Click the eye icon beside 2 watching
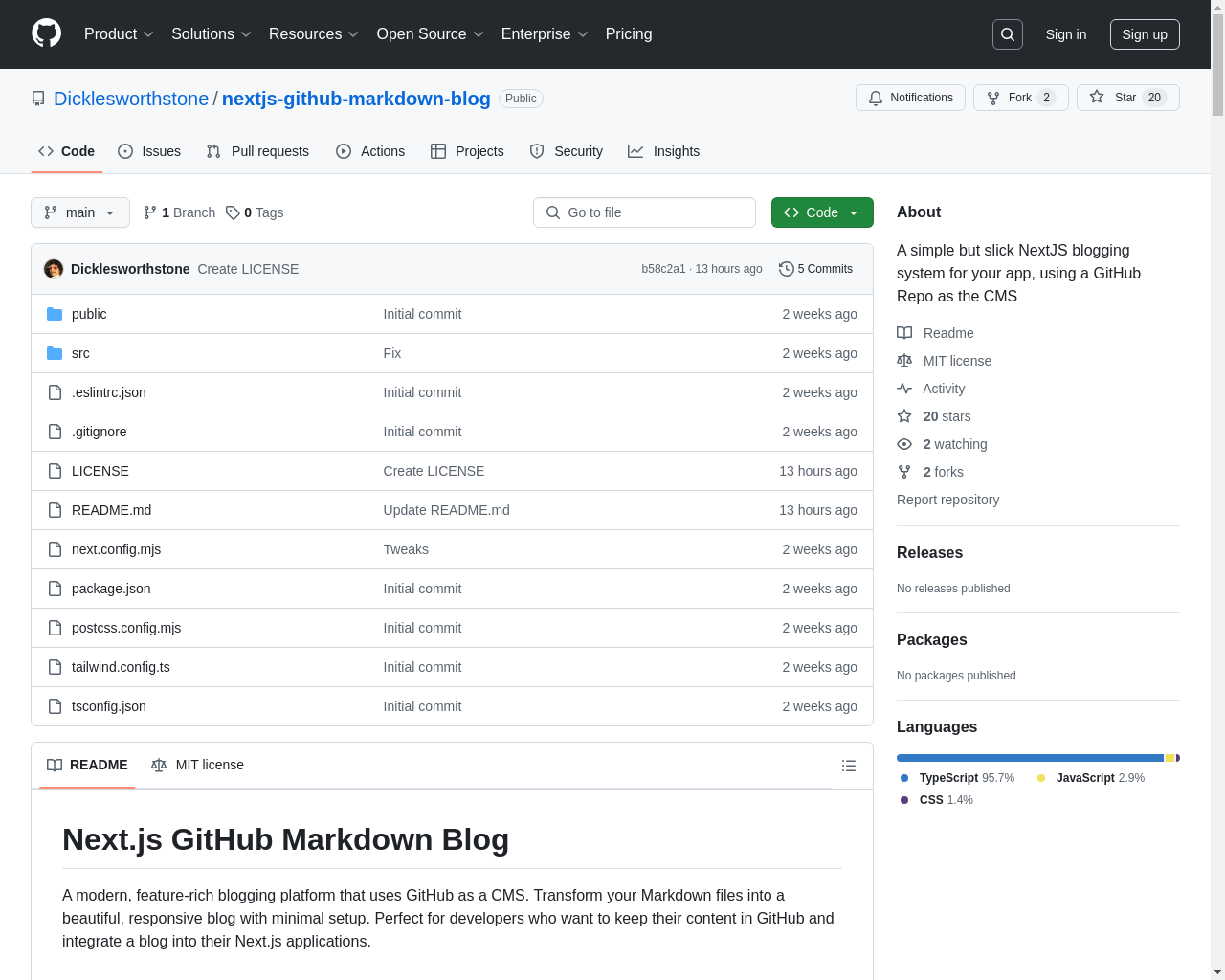The width and height of the screenshot is (1225, 980). click(x=904, y=444)
